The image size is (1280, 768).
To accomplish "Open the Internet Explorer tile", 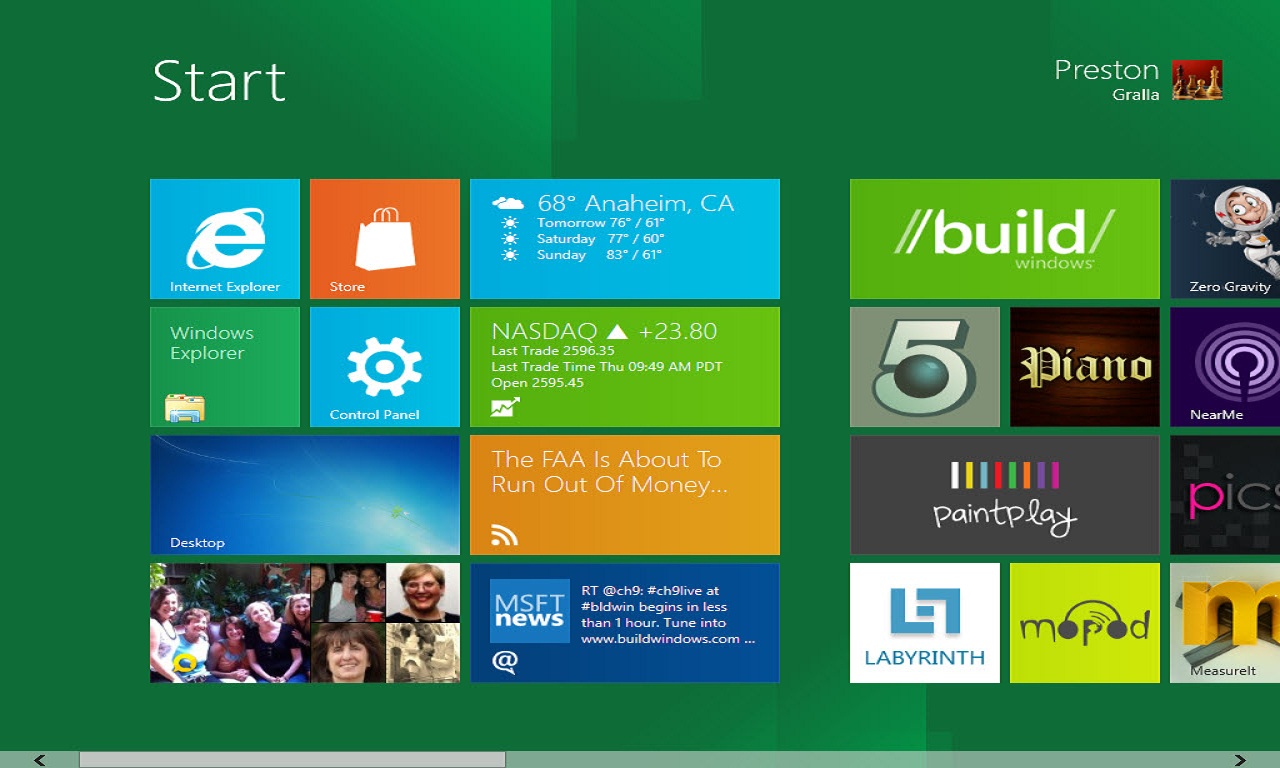I will (225, 239).
